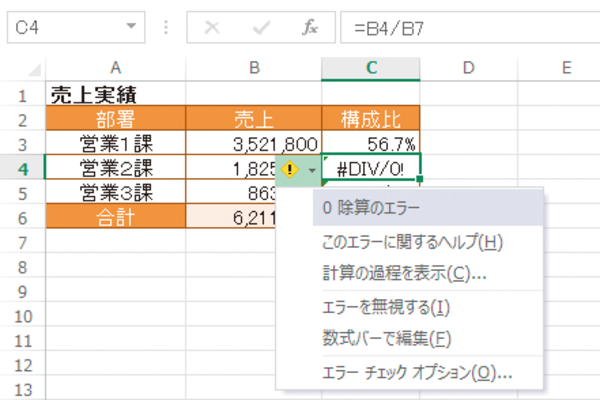The image size is (600, 400).
Task: Select row 10 header
Action: coord(23,316)
